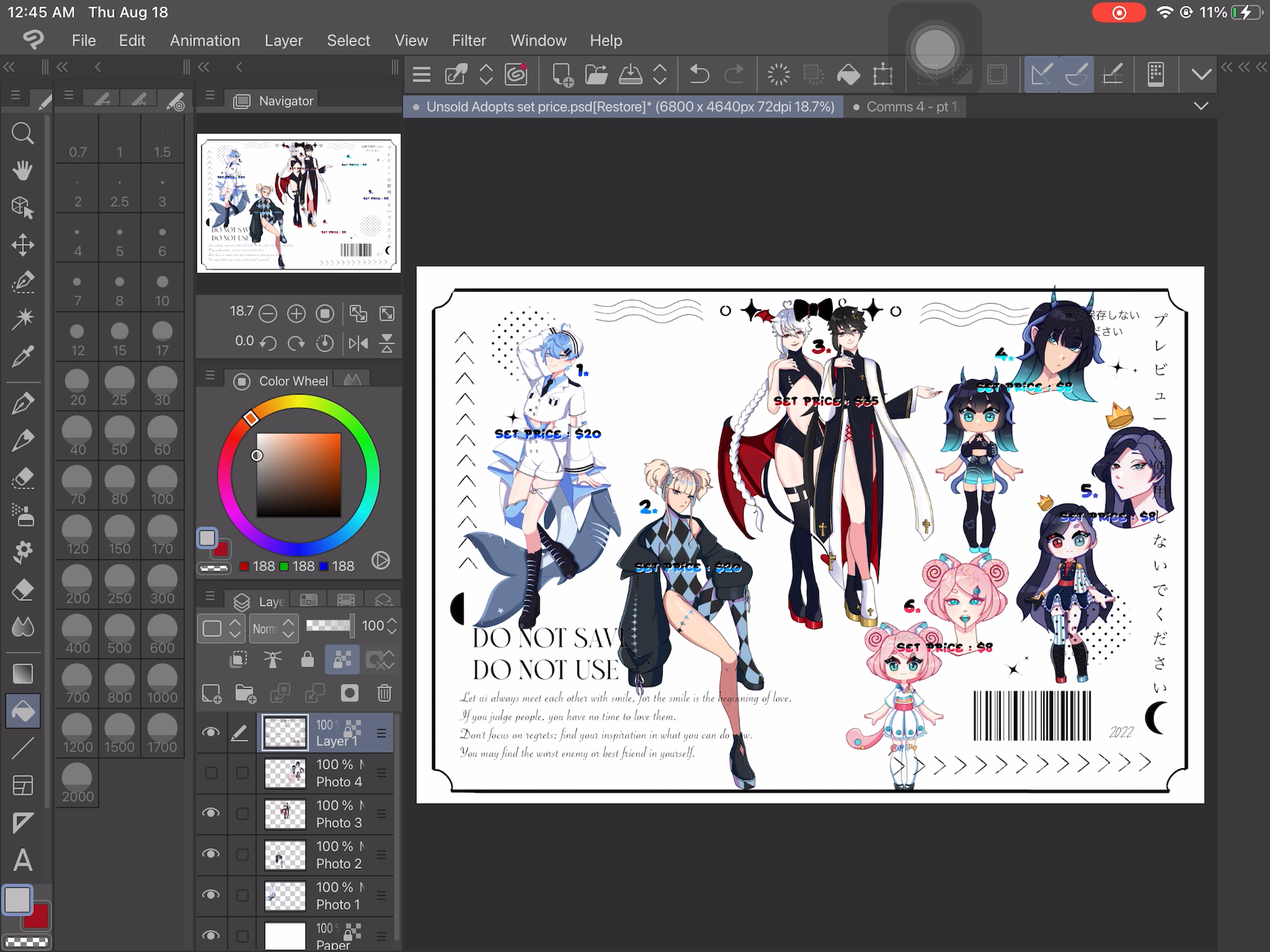The width and height of the screenshot is (1270, 952).
Task: Click the Scale/Rotate transform icon
Action: click(x=882, y=74)
